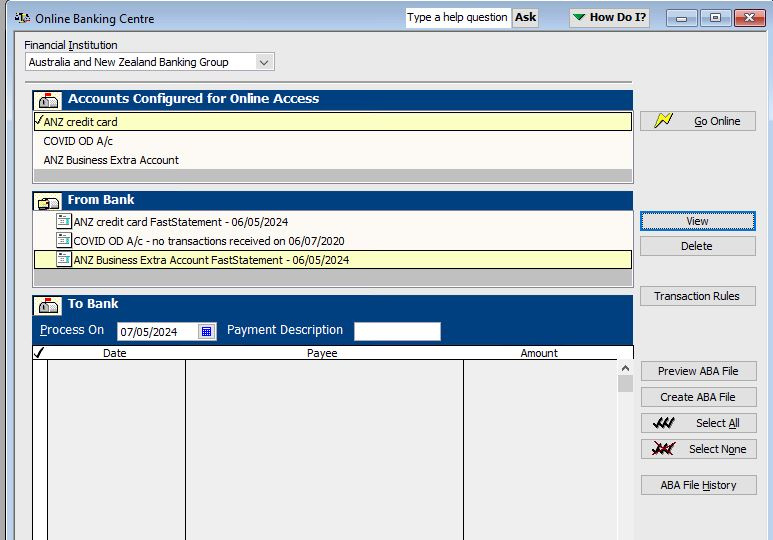Click the payments table scrollbar thumb
Screen dimensions: 773x540
[625, 383]
